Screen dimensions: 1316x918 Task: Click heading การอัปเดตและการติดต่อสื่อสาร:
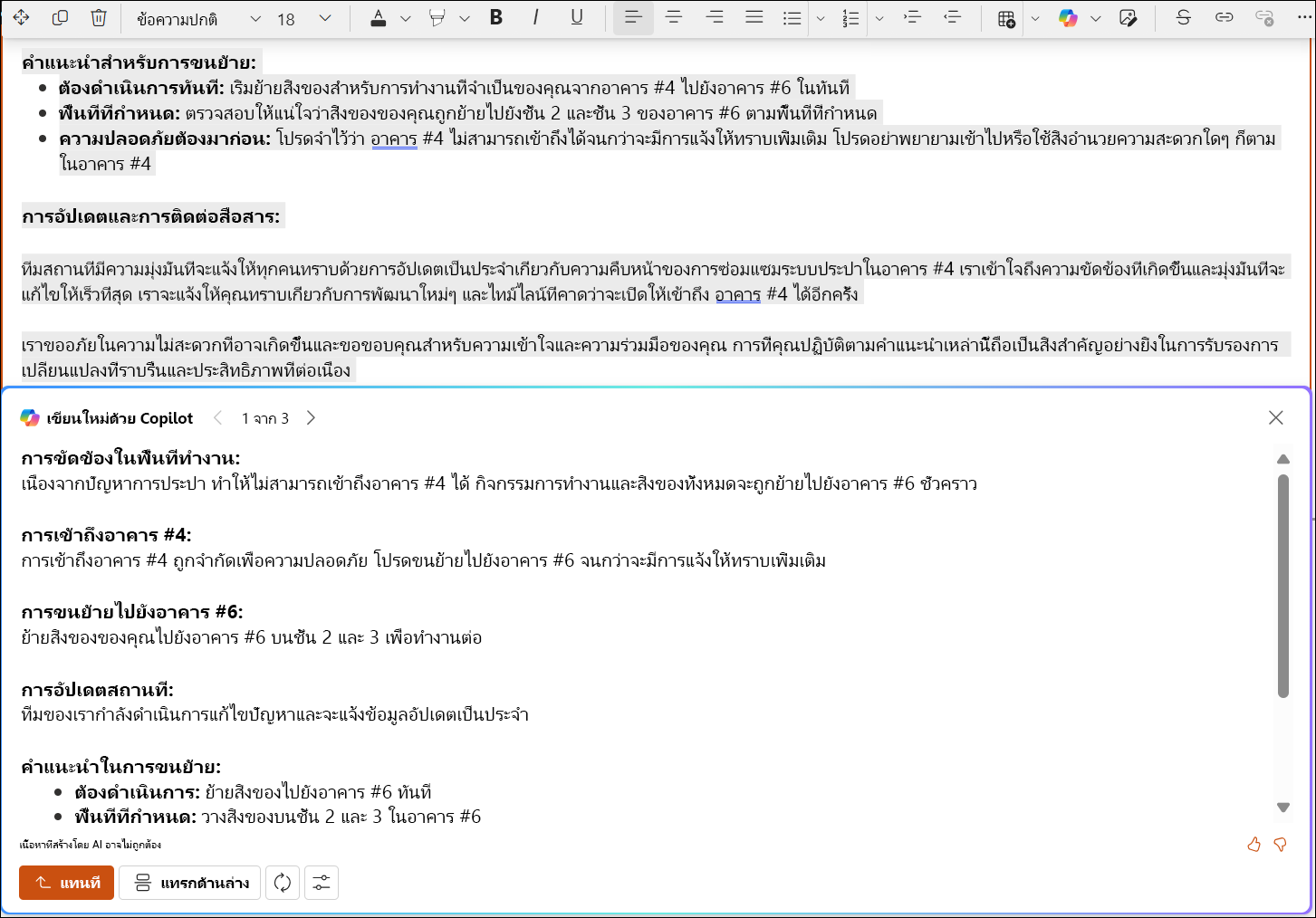point(151,216)
